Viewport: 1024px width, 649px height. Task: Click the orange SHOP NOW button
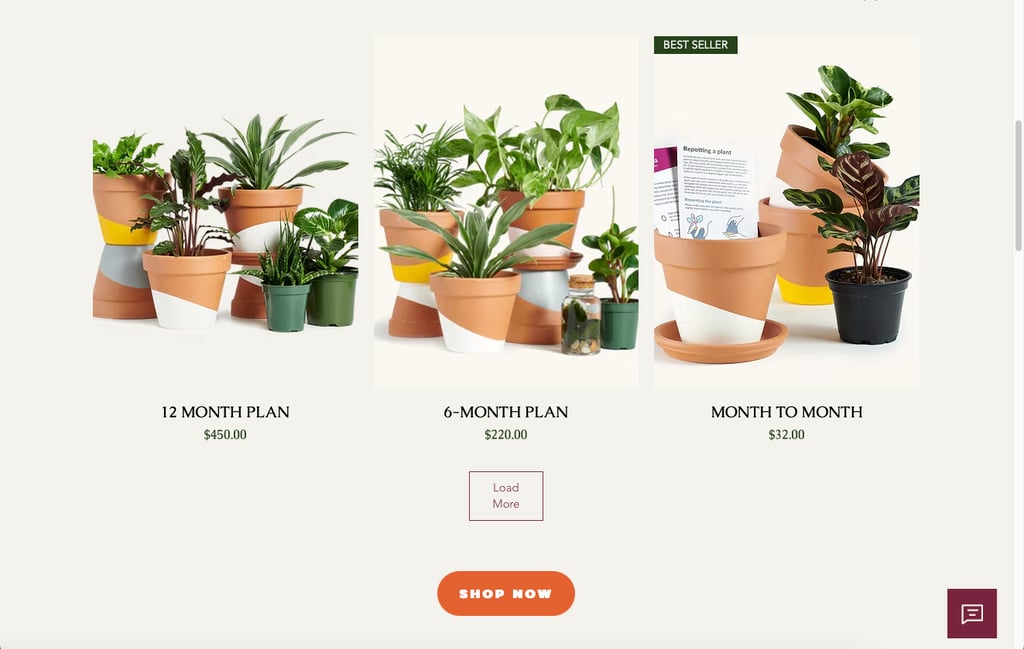coord(506,594)
